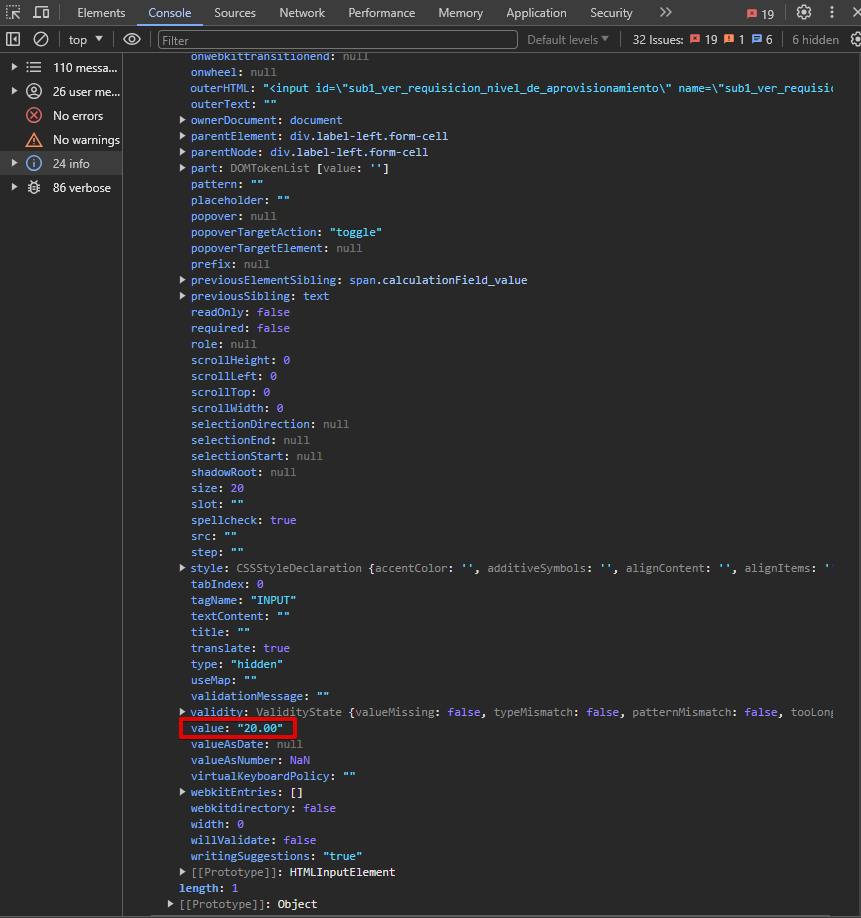Open console settings gear beside hidden count
Image resolution: width=861 pixels, height=918 pixels.
pos(855,39)
